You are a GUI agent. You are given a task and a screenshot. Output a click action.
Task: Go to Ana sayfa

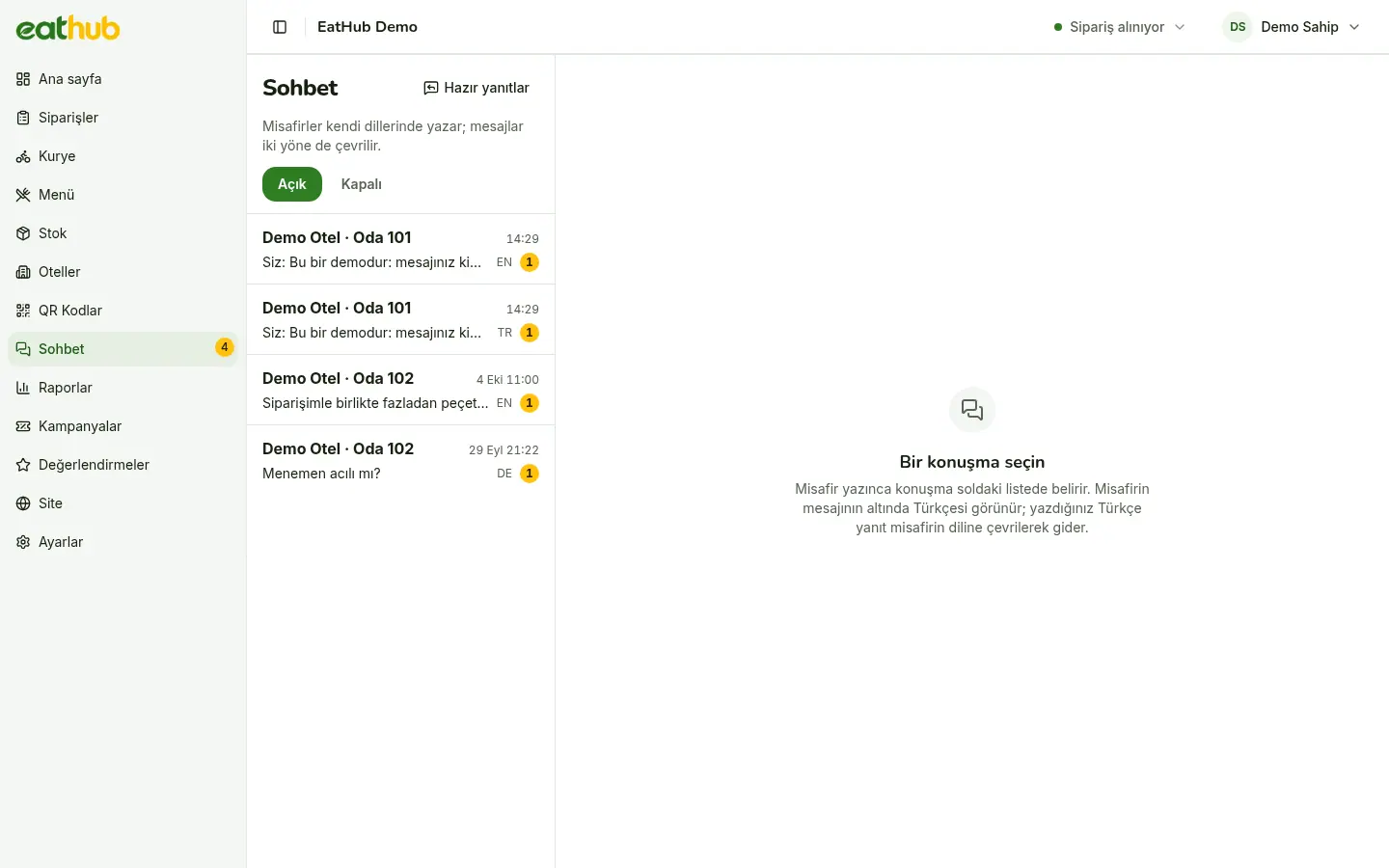coord(123,79)
